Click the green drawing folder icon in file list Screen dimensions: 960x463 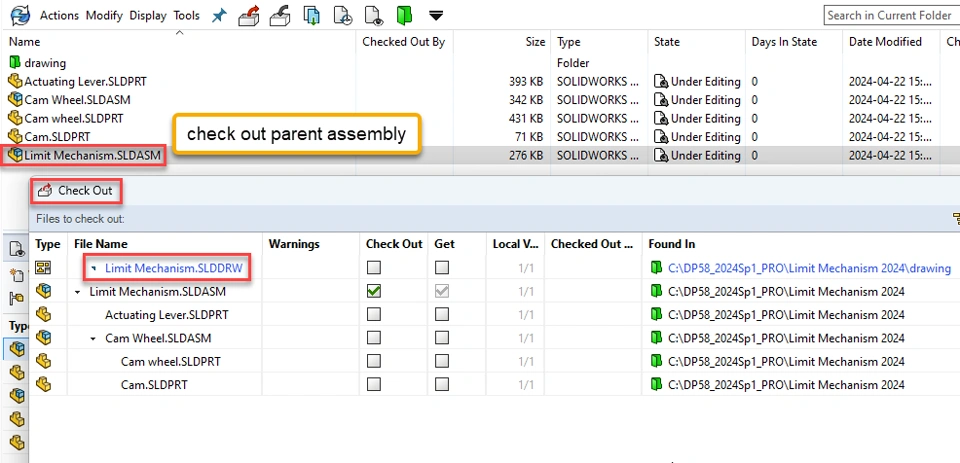15,62
